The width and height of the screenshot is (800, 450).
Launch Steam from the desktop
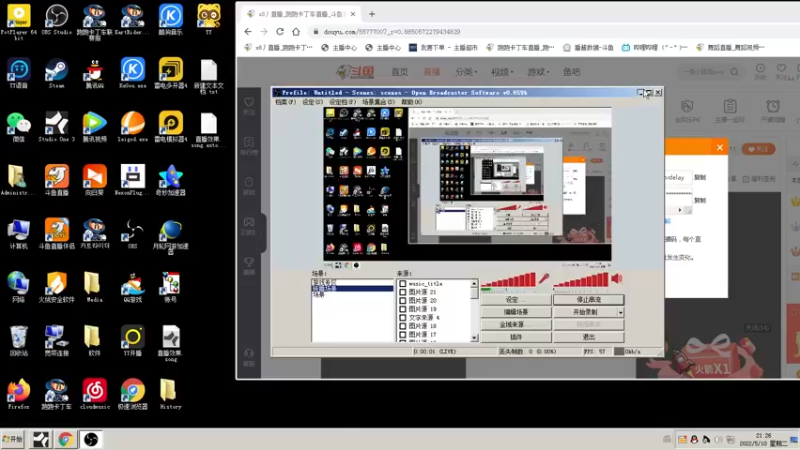56,73
